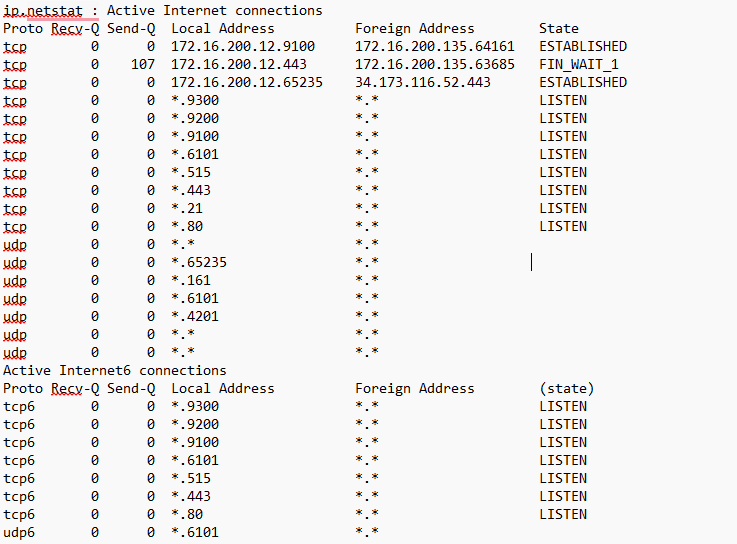737x544 pixels.
Task: Click the 'State' header in first table
Action: (x=559, y=28)
